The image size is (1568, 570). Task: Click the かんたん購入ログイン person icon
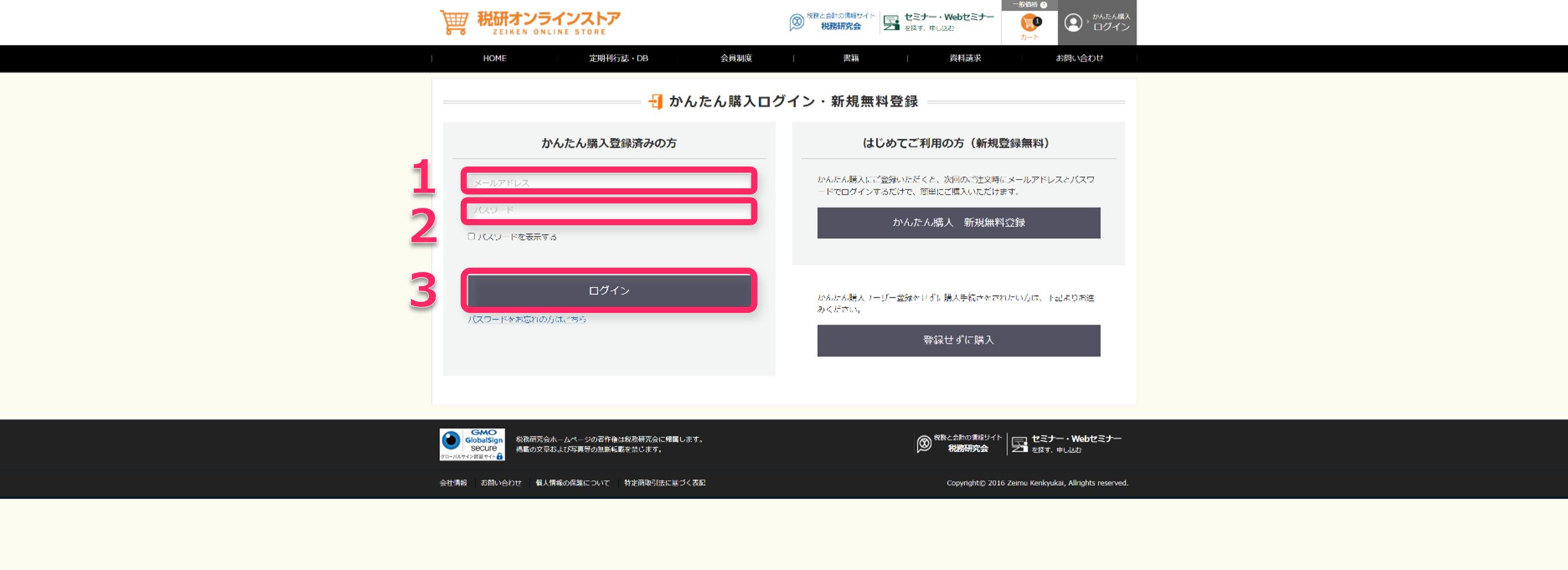coord(1073,23)
